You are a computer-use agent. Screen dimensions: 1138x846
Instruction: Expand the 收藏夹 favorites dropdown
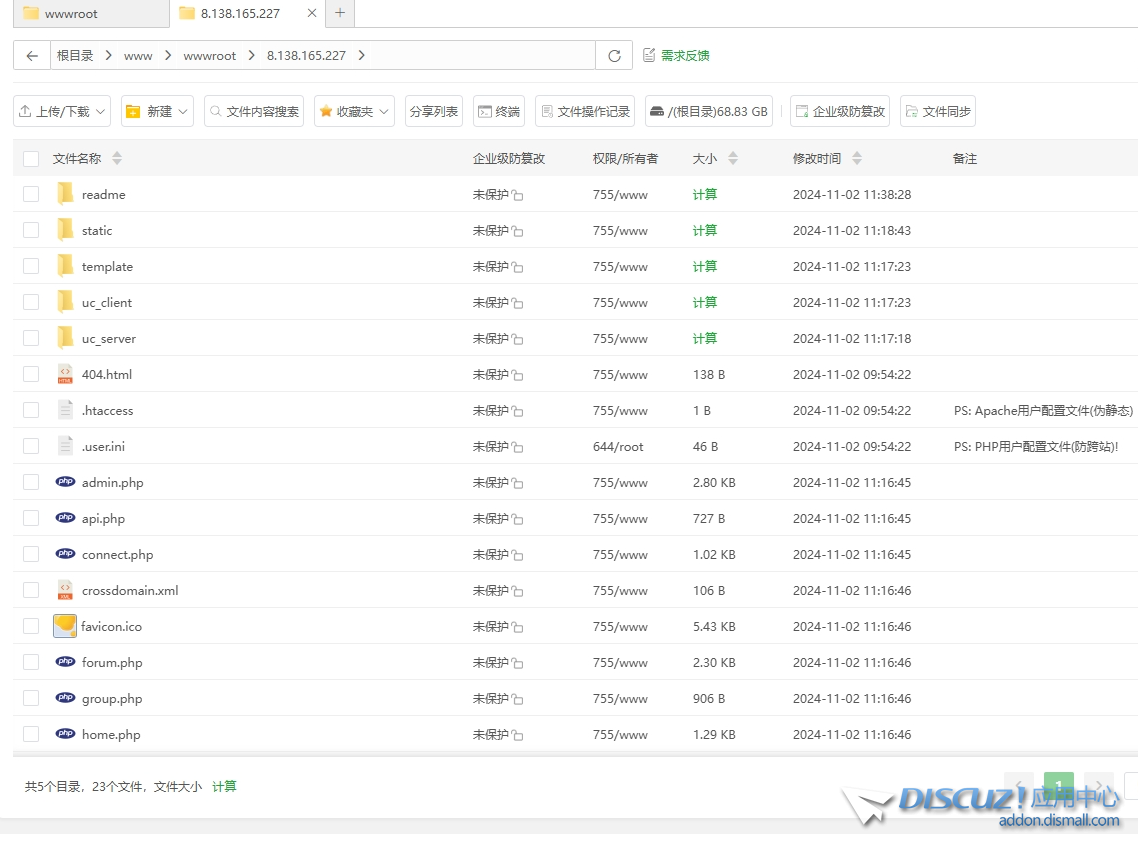coord(354,112)
